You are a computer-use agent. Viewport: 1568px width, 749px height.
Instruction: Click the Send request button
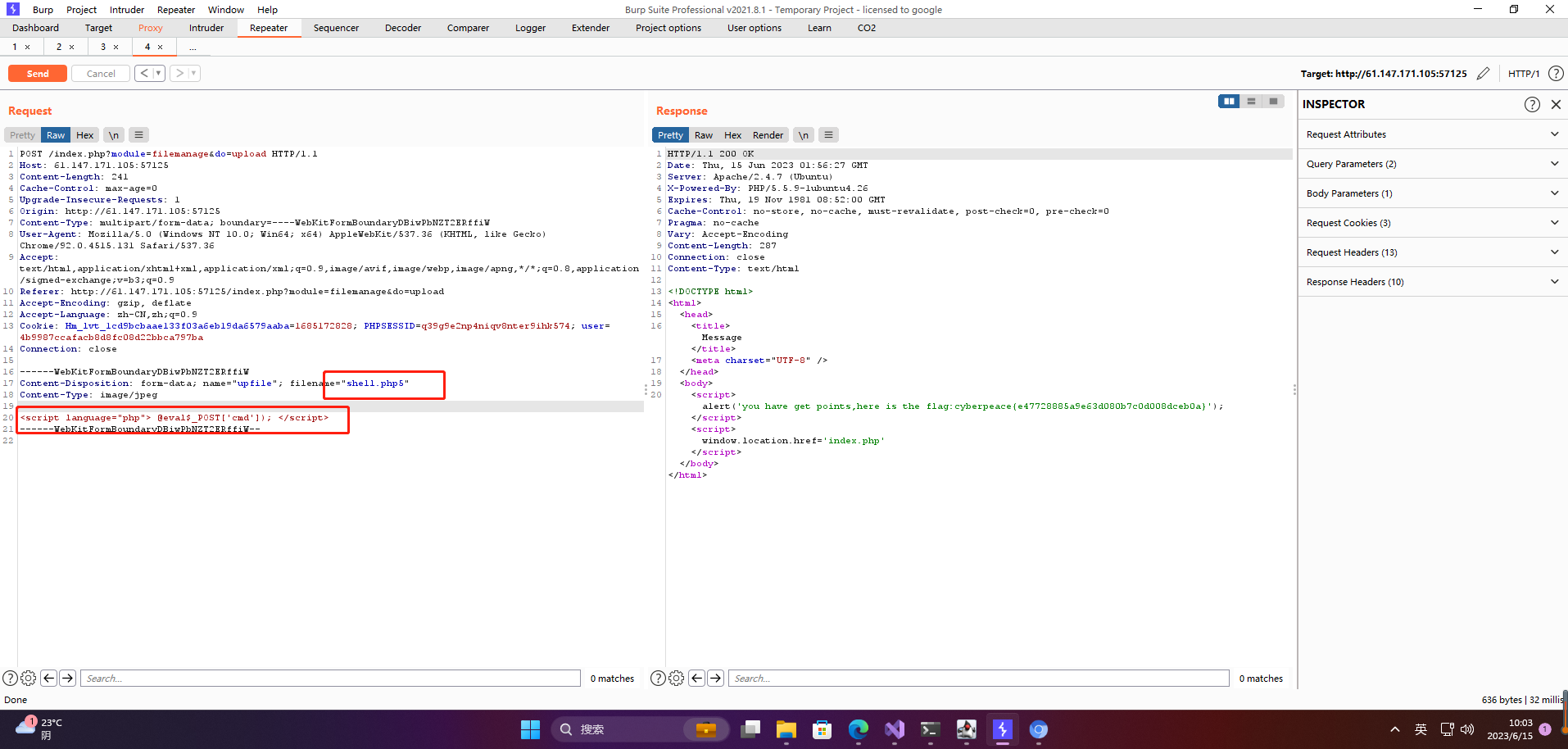click(x=38, y=74)
